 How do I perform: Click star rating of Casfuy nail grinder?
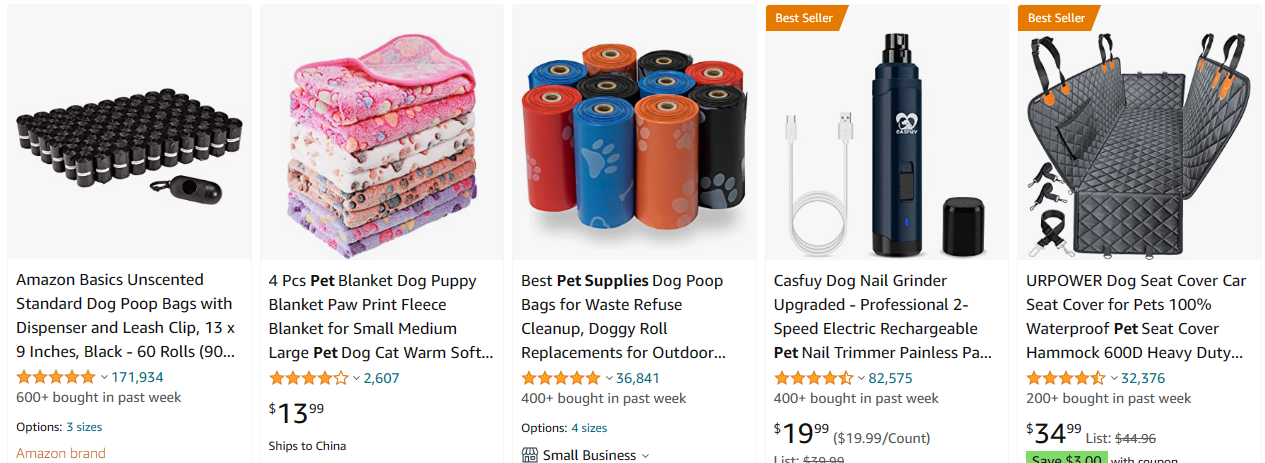click(x=814, y=378)
